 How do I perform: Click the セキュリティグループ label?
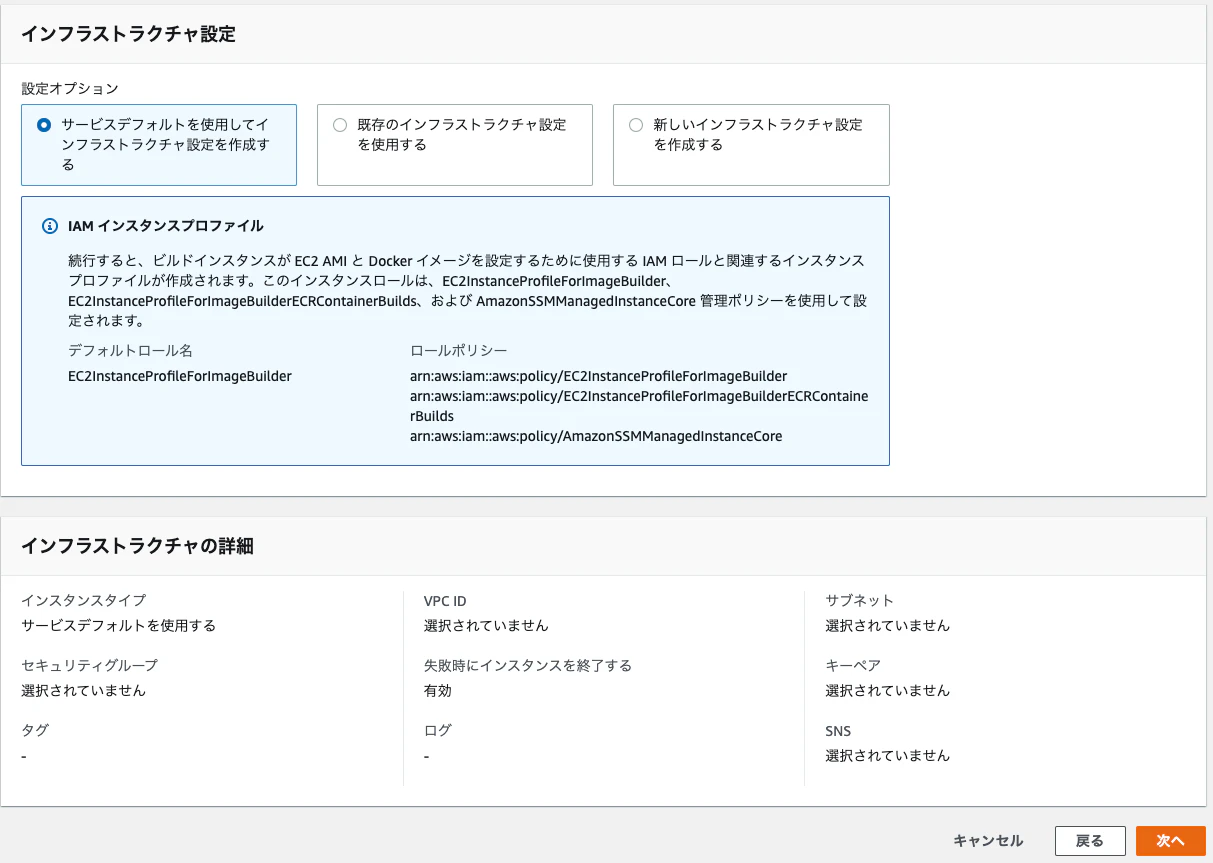point(90,665)
